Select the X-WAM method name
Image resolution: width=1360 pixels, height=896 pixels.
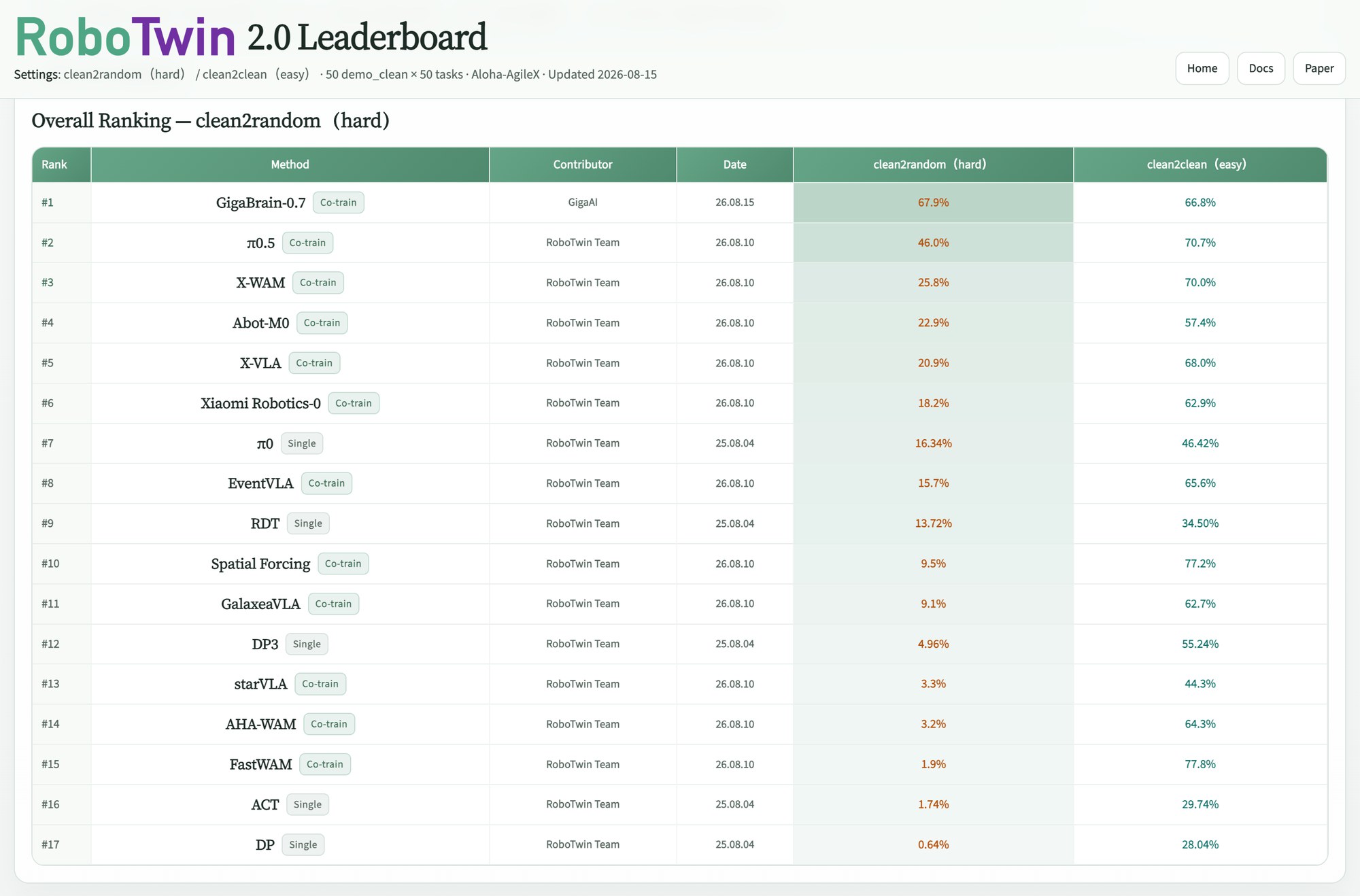click(260, 283)
